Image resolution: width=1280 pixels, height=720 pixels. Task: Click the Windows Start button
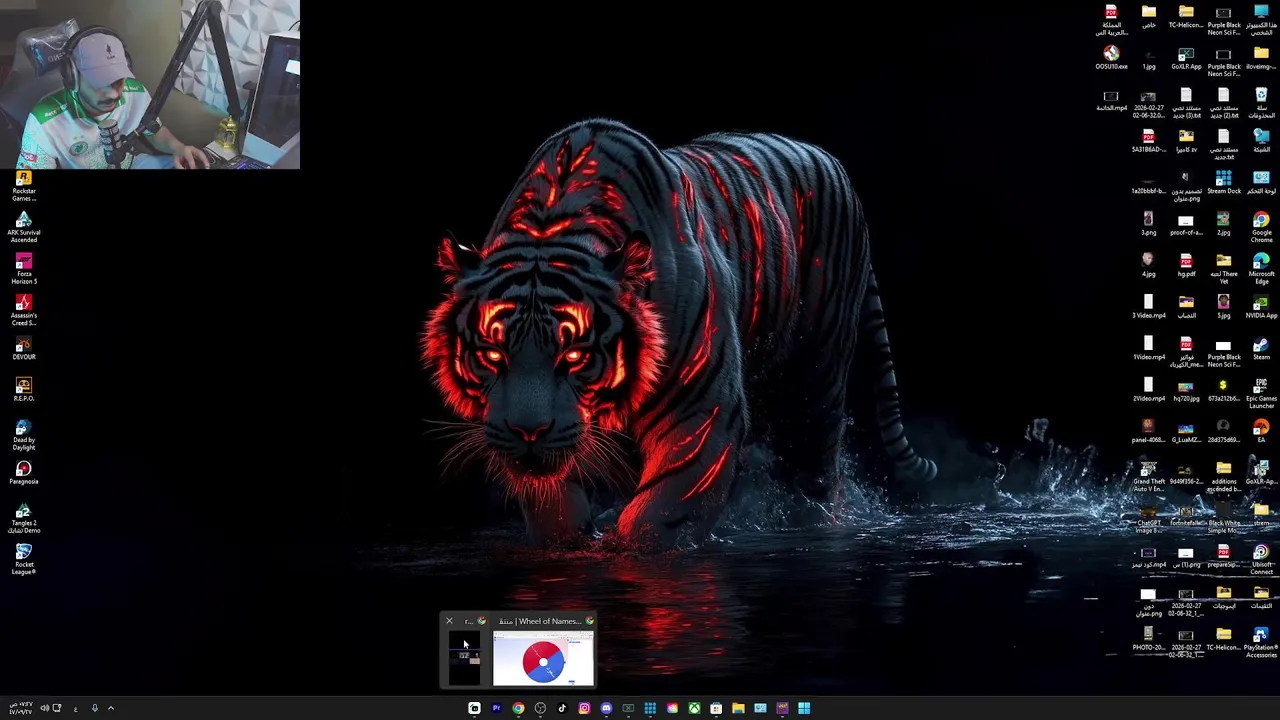click(x=804, y=708)
